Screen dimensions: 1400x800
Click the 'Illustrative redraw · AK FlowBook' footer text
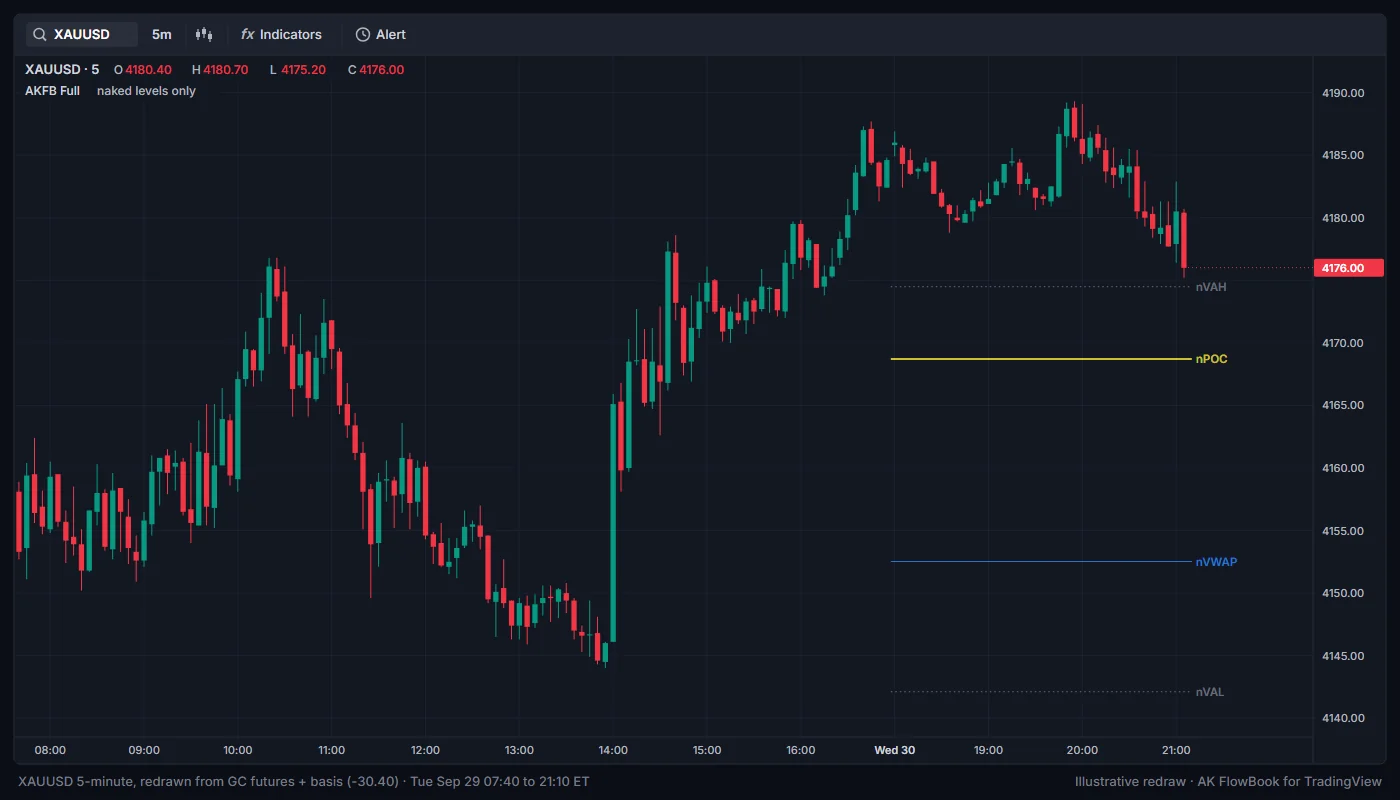(x=1229, y=781)
